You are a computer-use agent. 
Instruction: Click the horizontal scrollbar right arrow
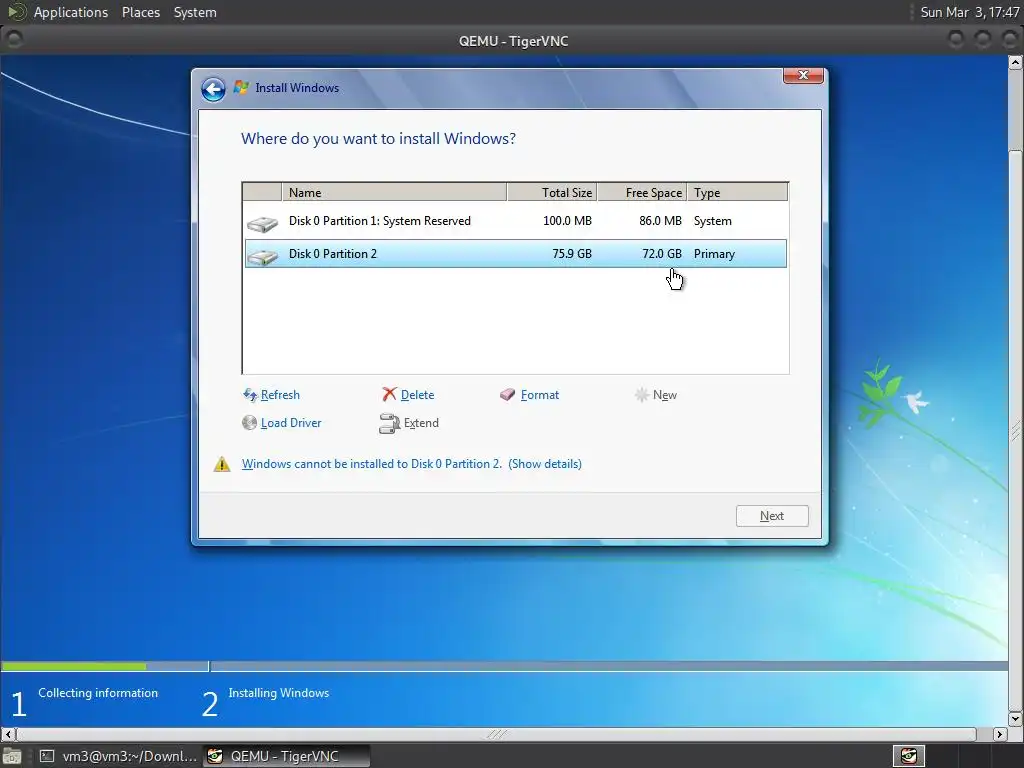(x=1000, y=733)
